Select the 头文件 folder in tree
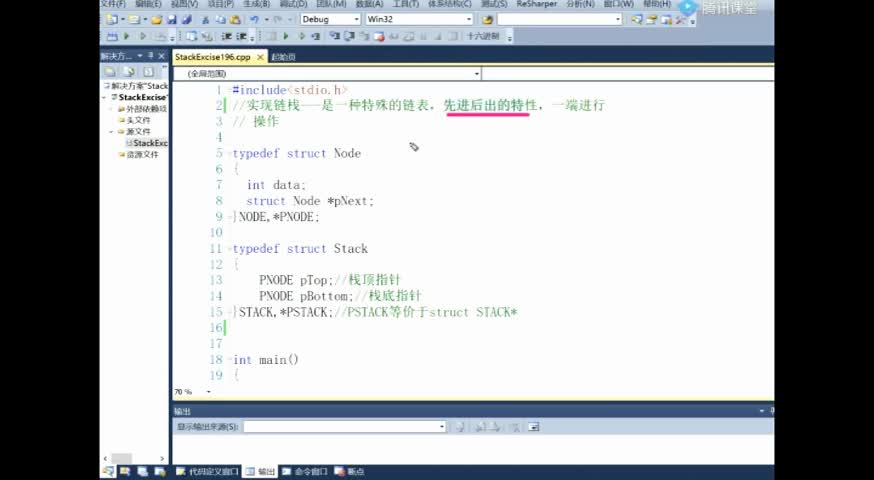 click(134, 120)
